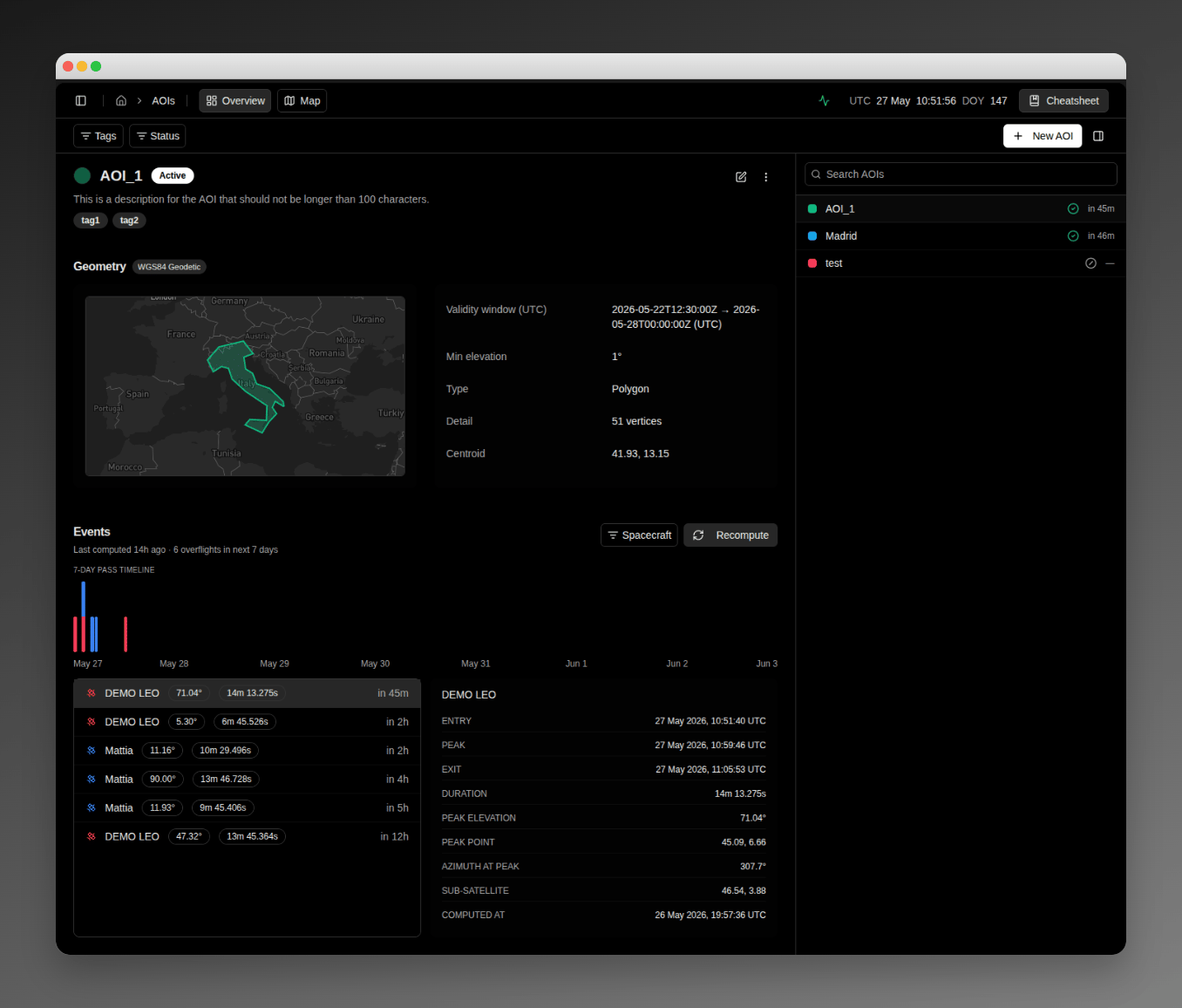1182x1008 pixels.
Task: Open the Italy geometry map thumbnail
Action: tap(245, 386)
